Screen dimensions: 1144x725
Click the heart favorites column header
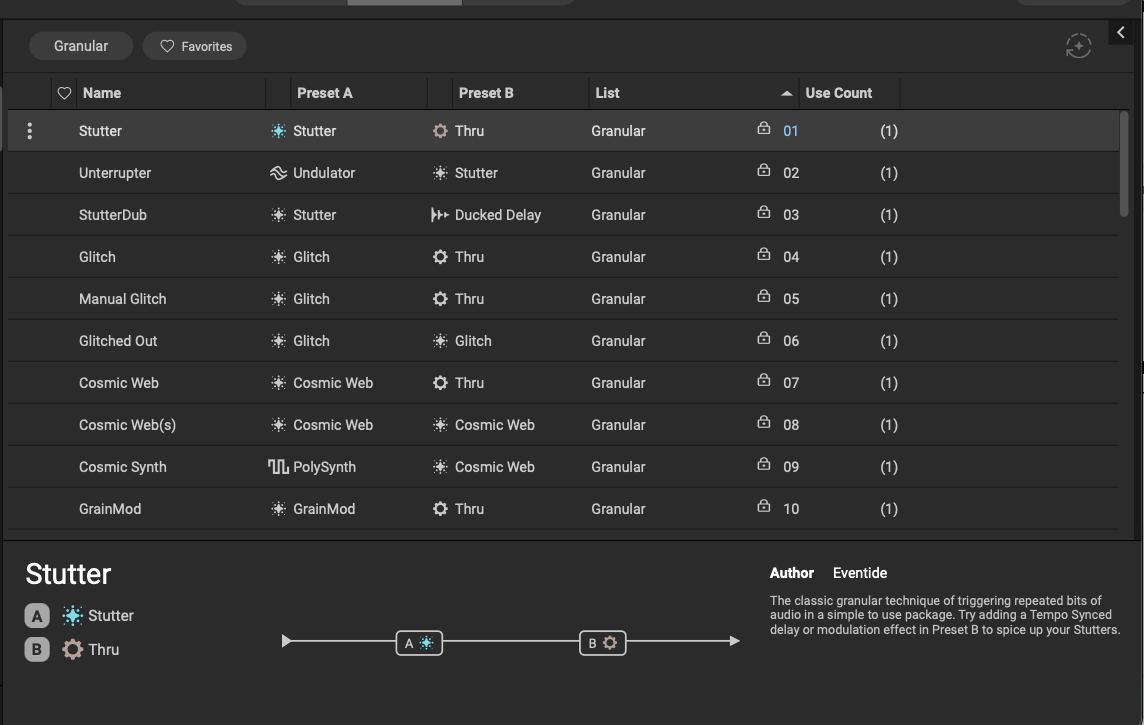coord(64,93)
